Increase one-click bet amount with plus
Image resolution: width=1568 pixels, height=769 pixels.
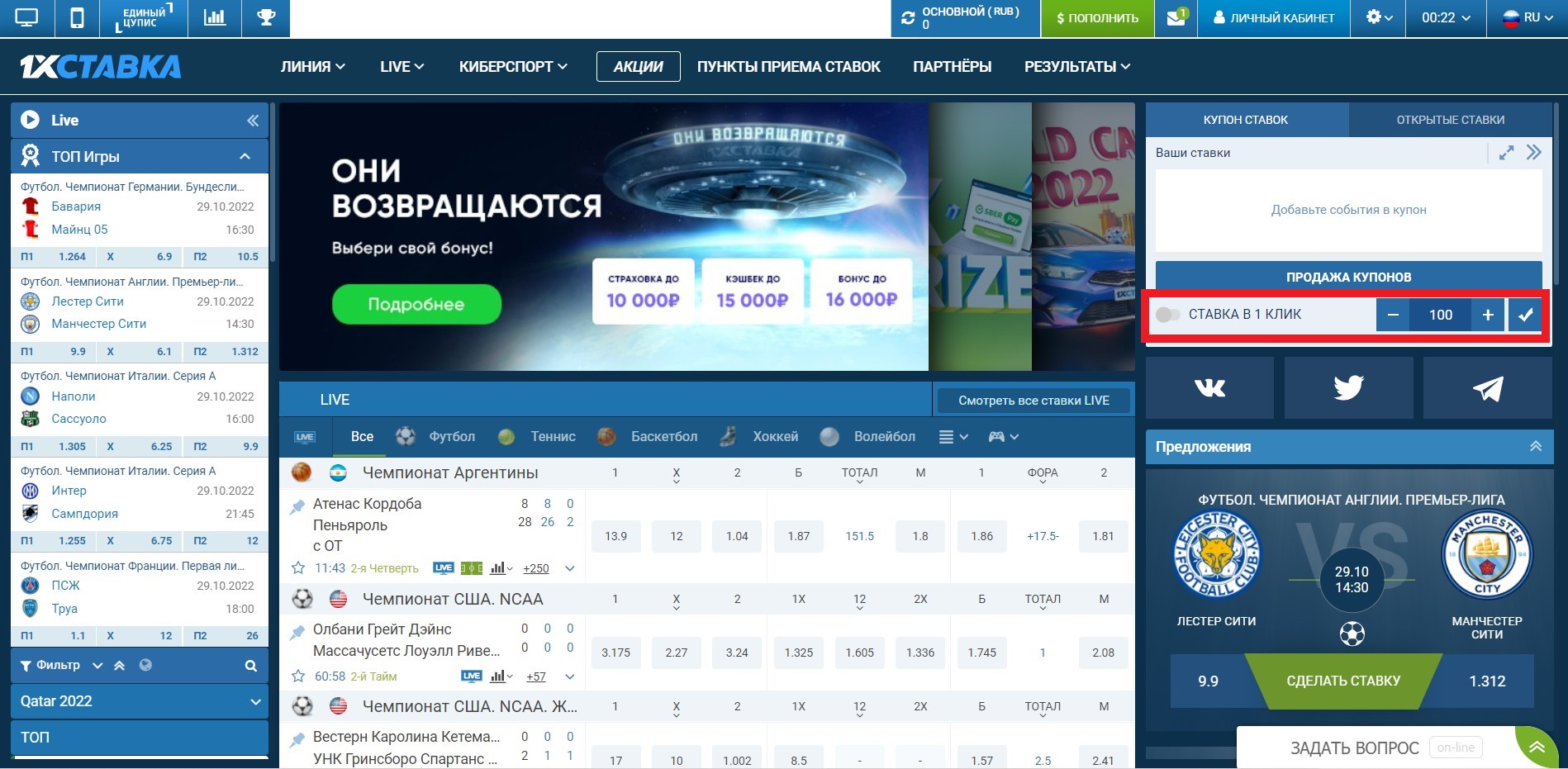pyautogui.click(x=1488, y=315)
